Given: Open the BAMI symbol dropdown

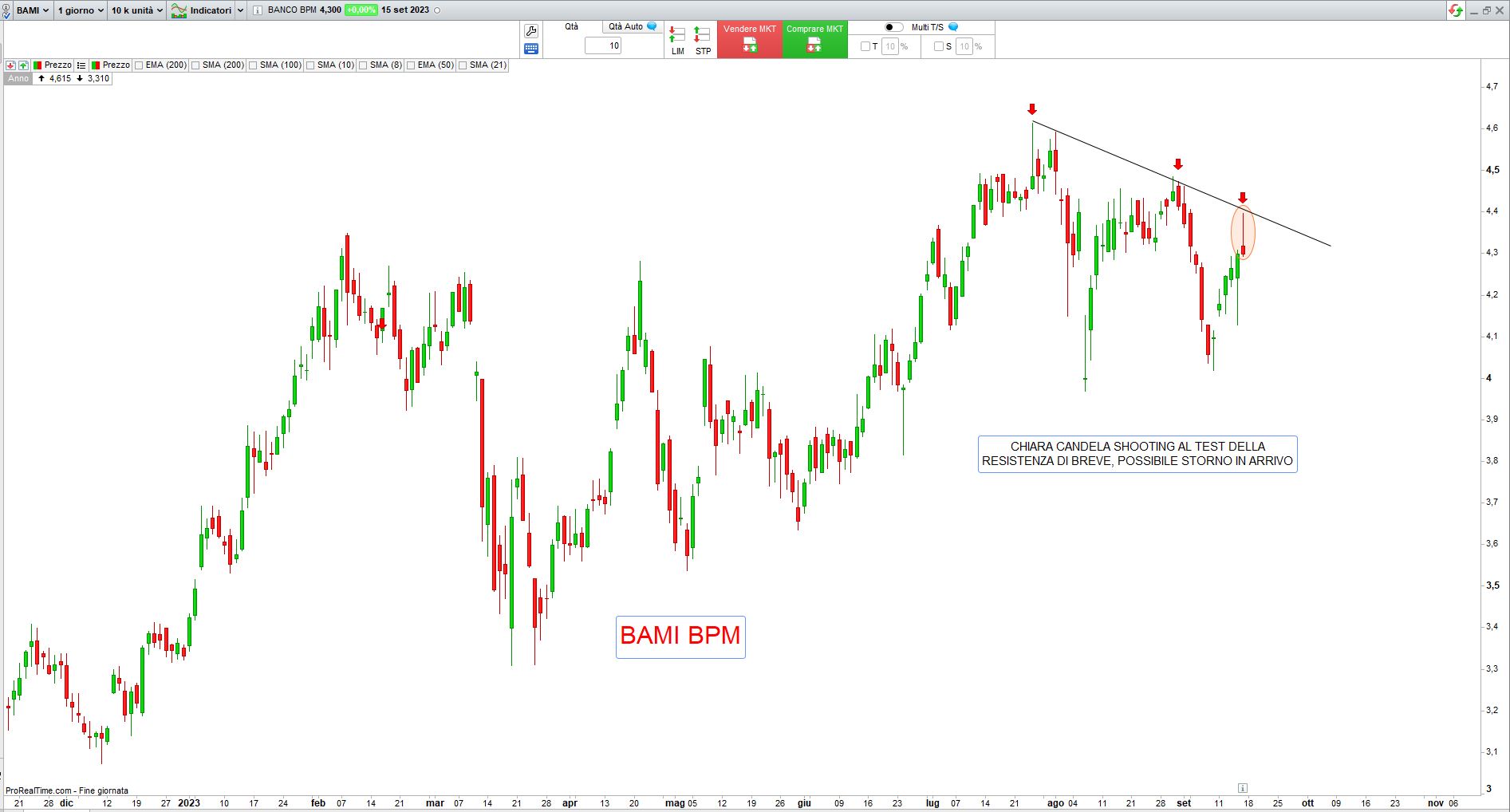Looking at the screenshot, I should (x=33, y=10).
